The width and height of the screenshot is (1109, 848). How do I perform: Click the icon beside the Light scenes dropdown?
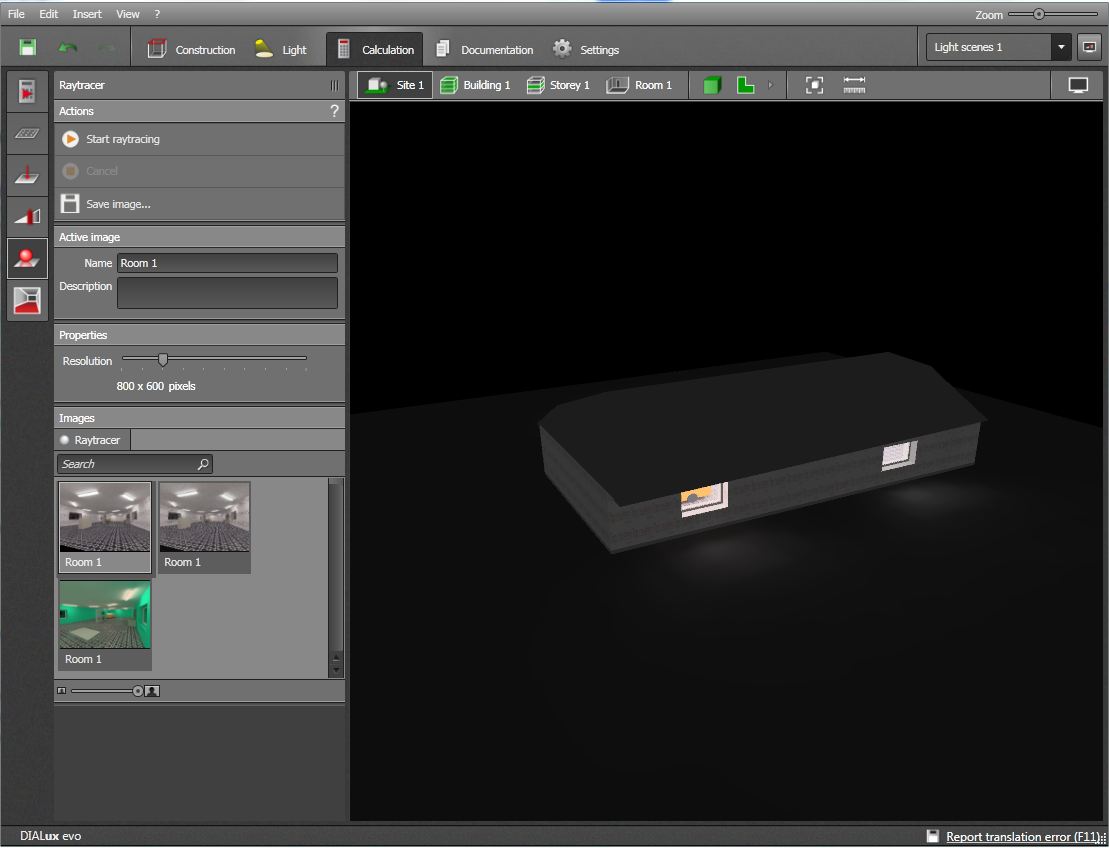point(1089,47)
